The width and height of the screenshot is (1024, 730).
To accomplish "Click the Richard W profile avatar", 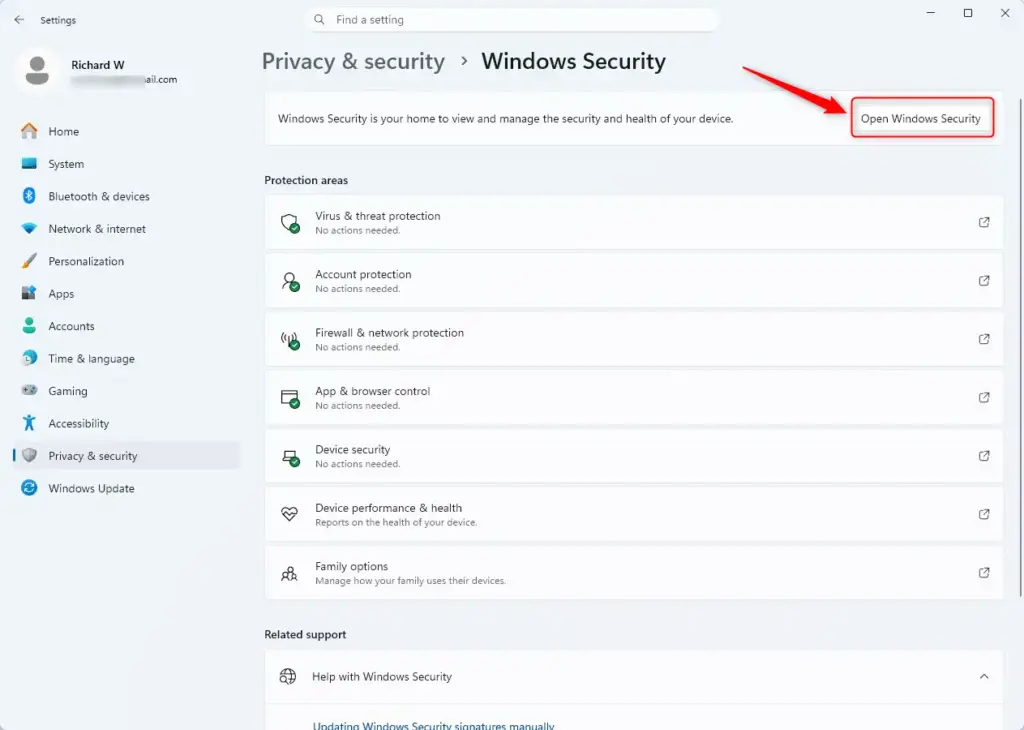I will [37, 71].
